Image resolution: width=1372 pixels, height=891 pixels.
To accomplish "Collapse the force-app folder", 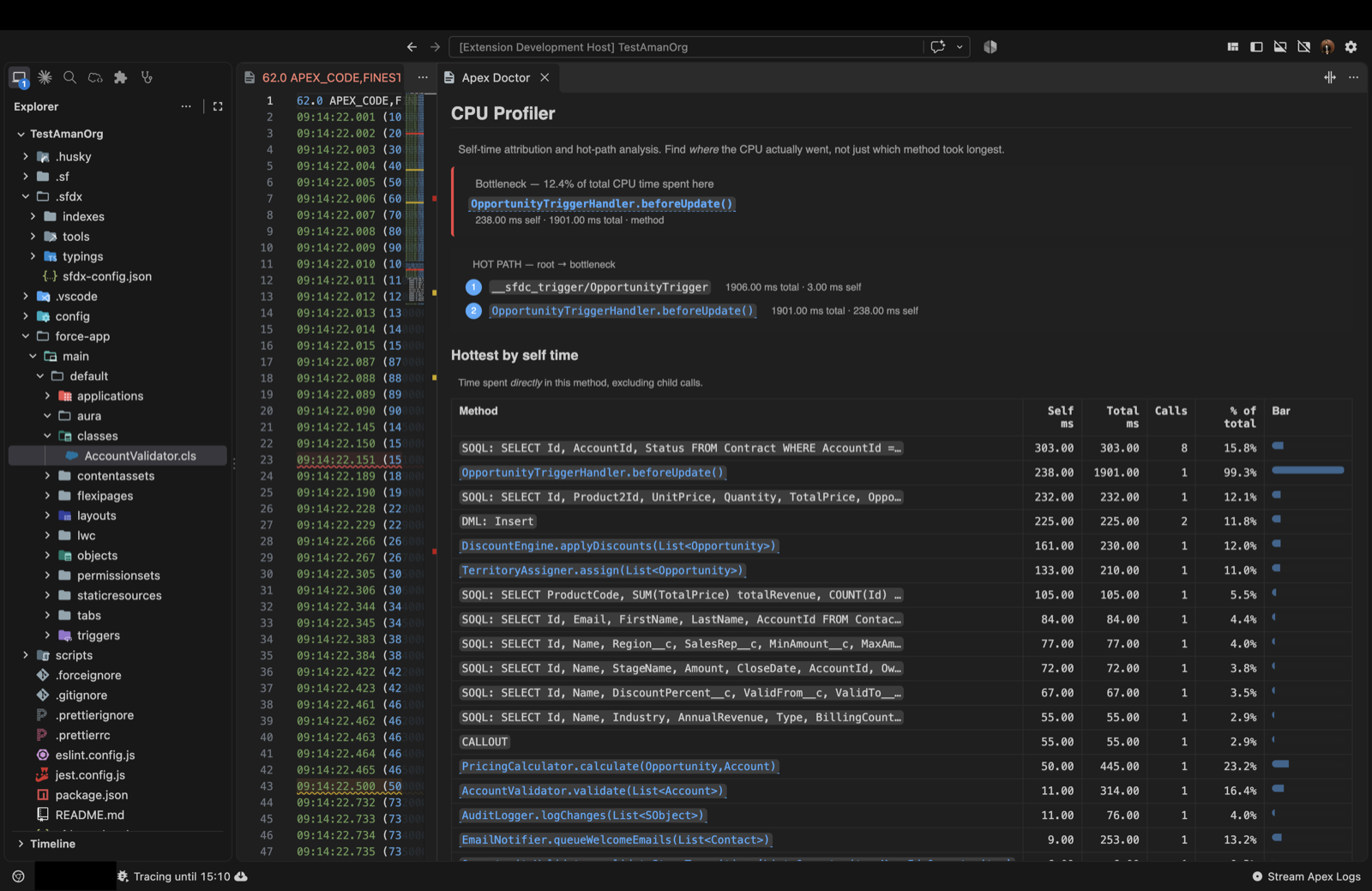I will [x=26, y=336].
